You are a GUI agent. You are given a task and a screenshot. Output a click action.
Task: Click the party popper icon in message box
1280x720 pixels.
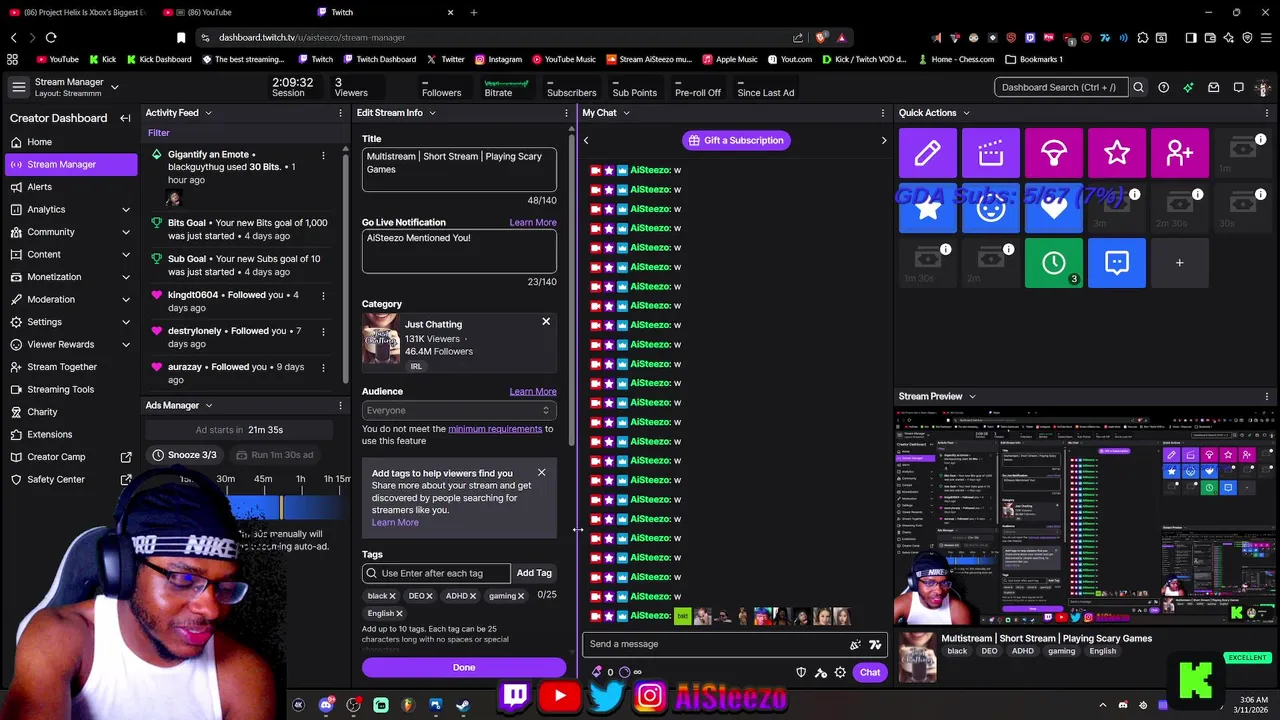click(855, 645)
